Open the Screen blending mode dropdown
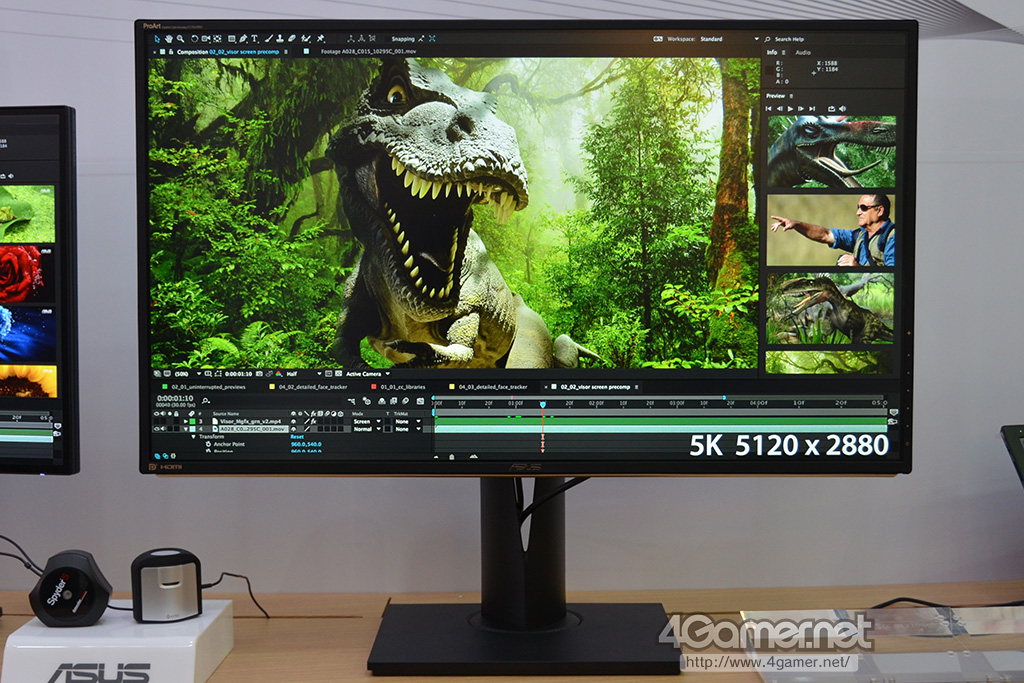The height and width of the screenshot is (683, 1024). pyautogui.click(x=366, y=422)
